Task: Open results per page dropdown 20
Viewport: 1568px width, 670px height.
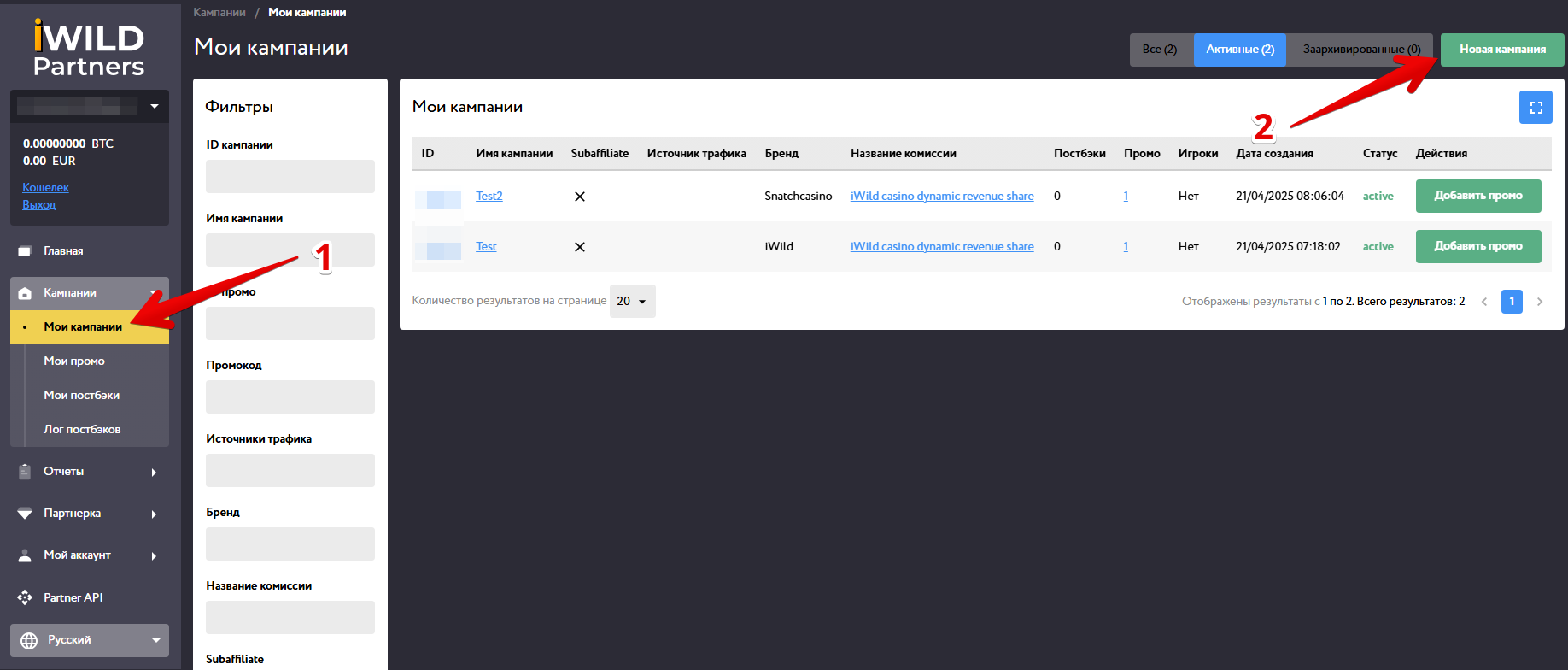Action: (x=633, y=301)
